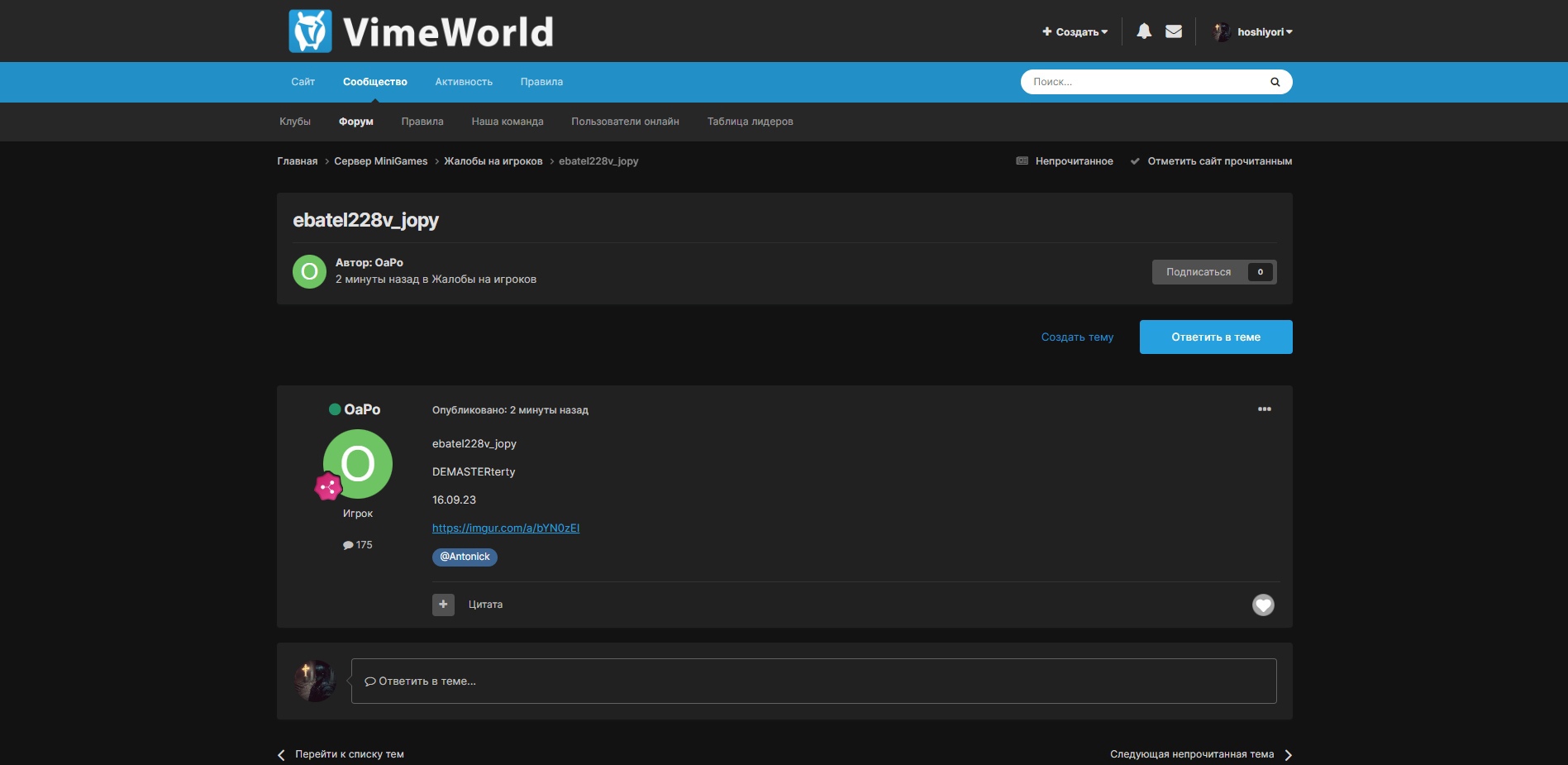Viewport: 1568px width, 765px height.
Task: Toggle multi-quote plus button
Action: click(443, 605)
